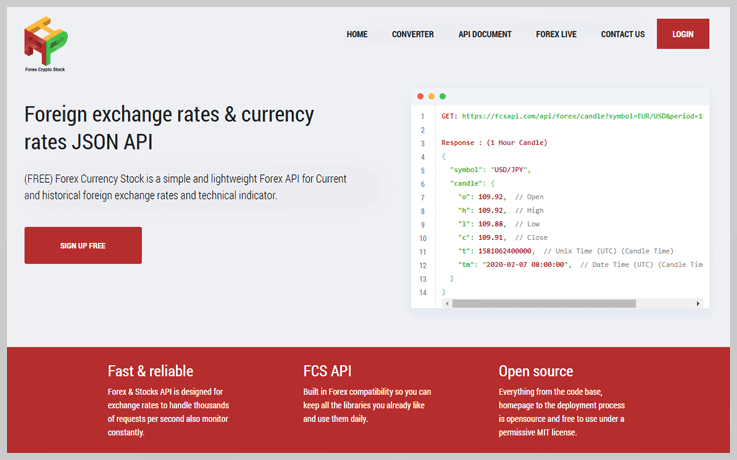Click the "t": 1581062400000 Unix time line
737x460 pixels.
(x=565, y=251)
